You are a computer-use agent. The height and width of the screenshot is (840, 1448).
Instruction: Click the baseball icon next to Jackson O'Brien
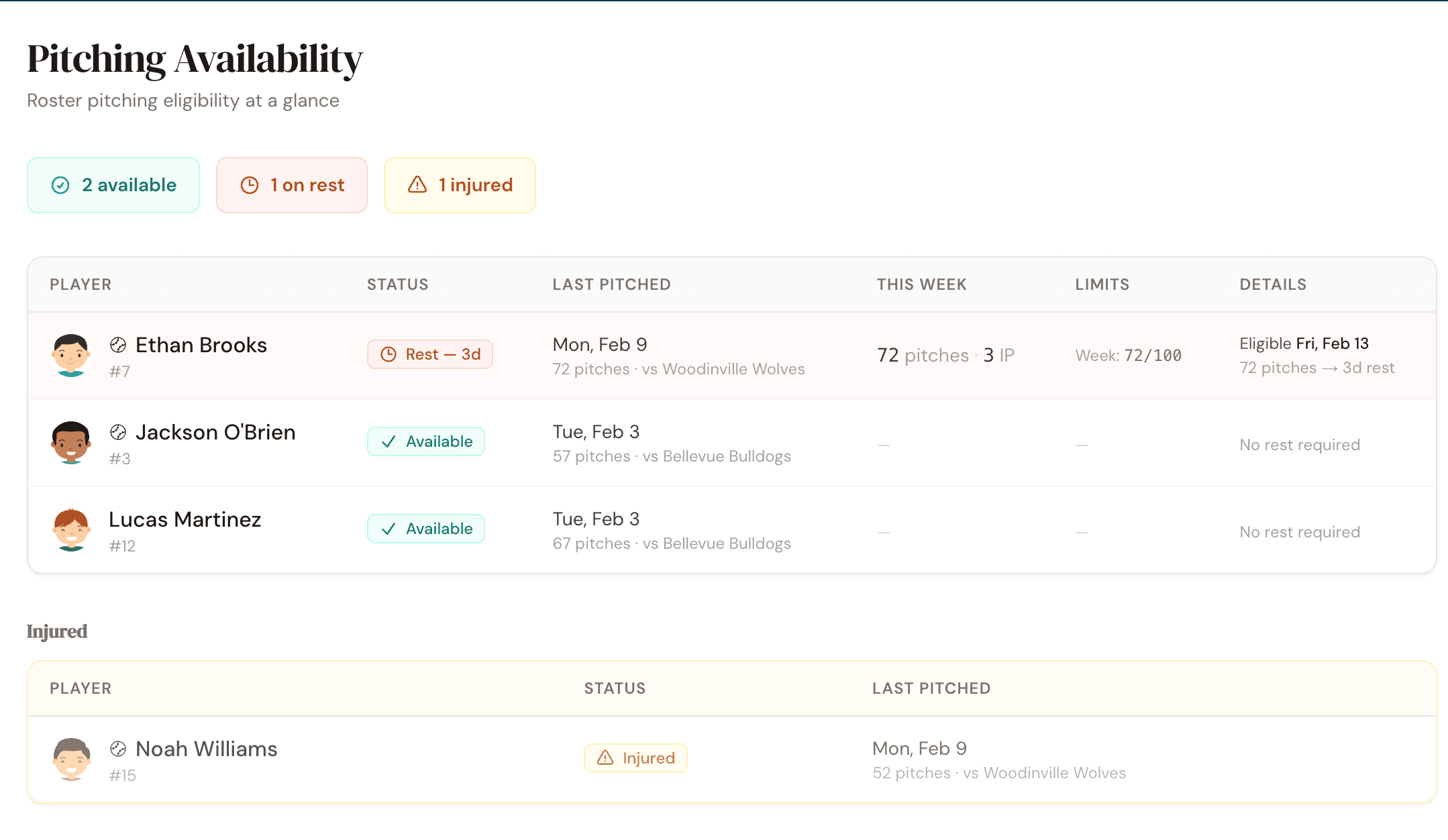click(x=118, y=432)
